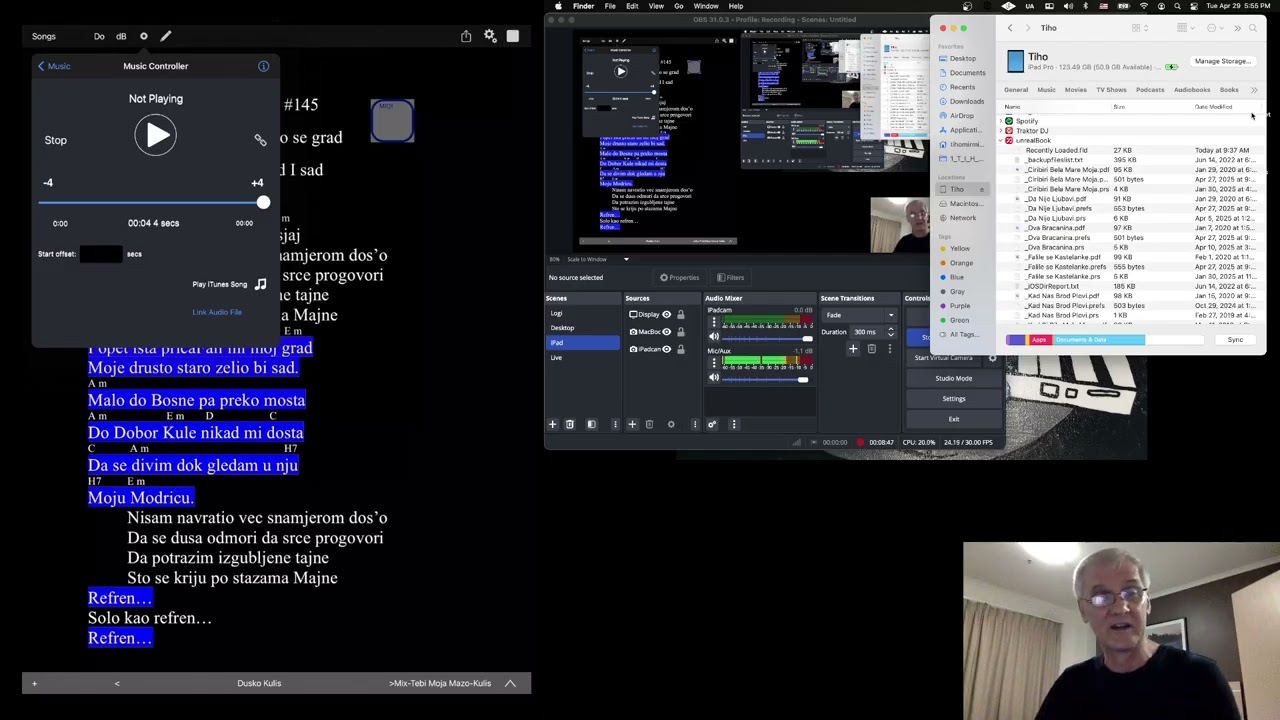Tap the Do button in toolbar

(x=99, y=36)
